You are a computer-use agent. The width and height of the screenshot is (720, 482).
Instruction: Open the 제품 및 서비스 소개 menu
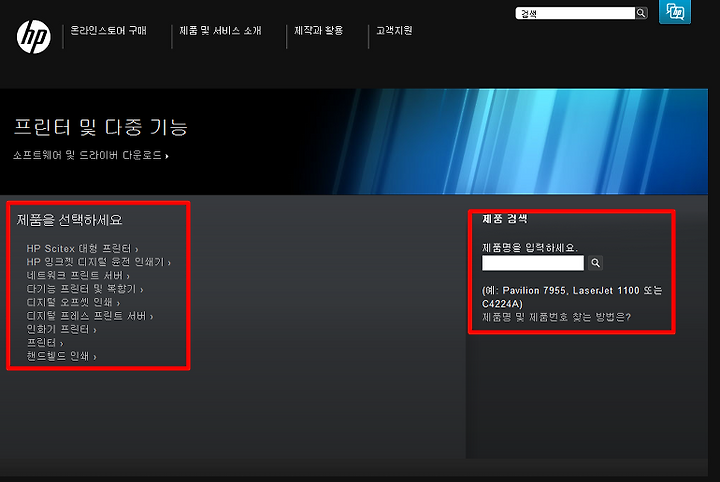coord(220,31)
